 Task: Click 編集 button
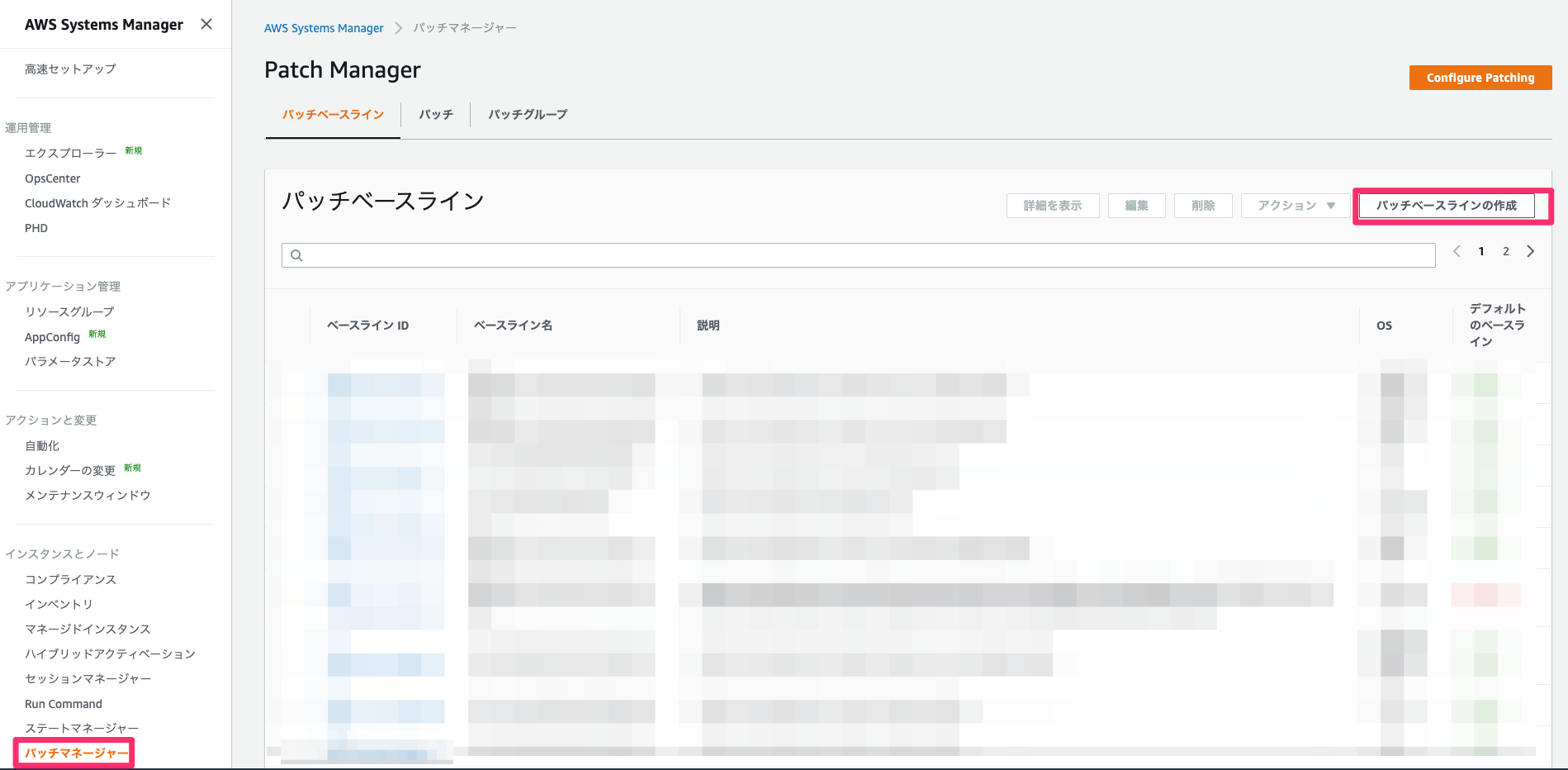point(1137,206)
